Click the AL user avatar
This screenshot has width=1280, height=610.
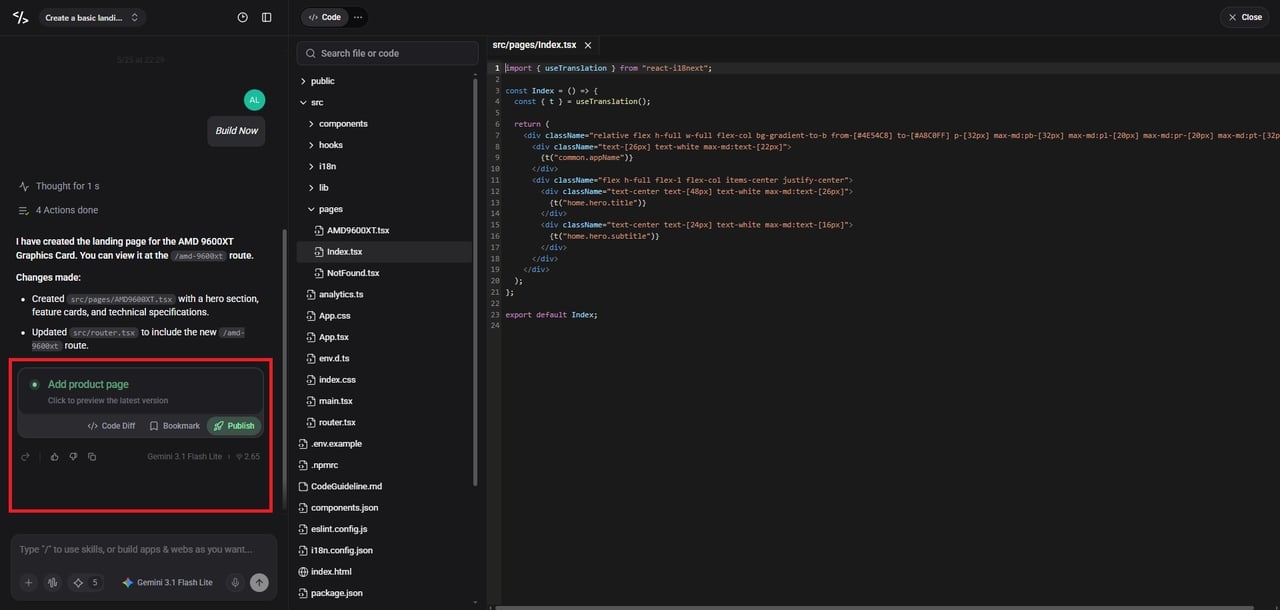point(254,100)
